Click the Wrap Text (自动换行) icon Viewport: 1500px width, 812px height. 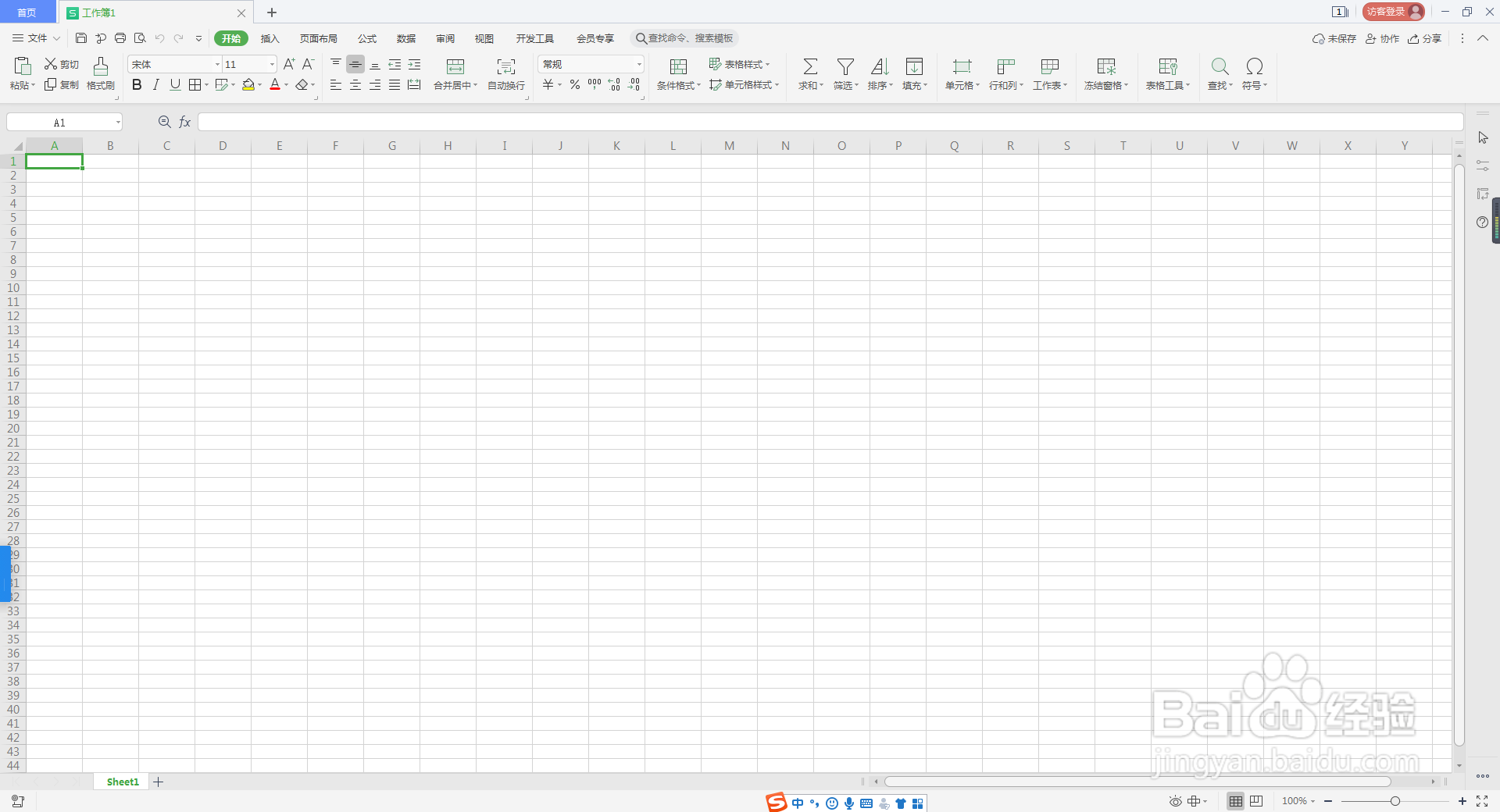coord(506,66)
